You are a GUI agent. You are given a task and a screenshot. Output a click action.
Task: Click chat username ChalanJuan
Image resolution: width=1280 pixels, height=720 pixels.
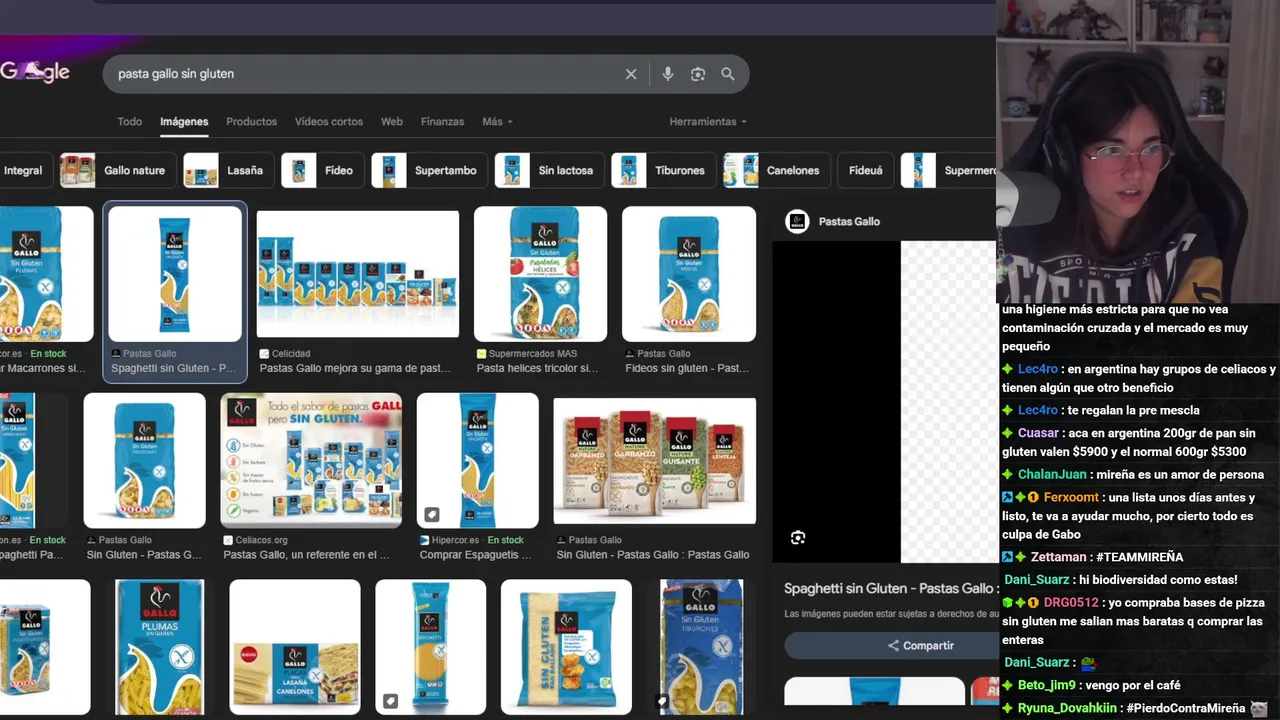(1052, 475)
